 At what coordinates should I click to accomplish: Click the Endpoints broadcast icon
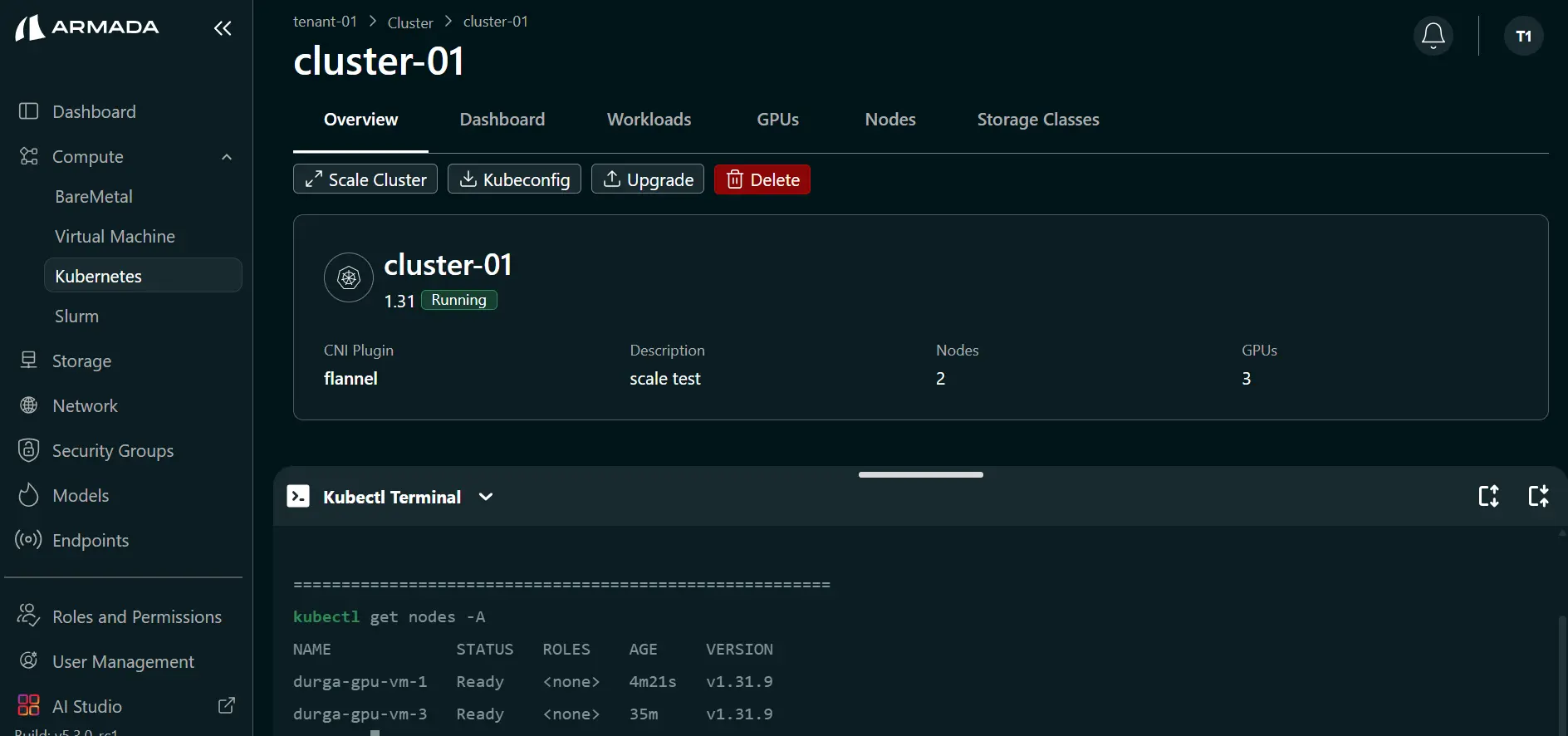point(29,540)
